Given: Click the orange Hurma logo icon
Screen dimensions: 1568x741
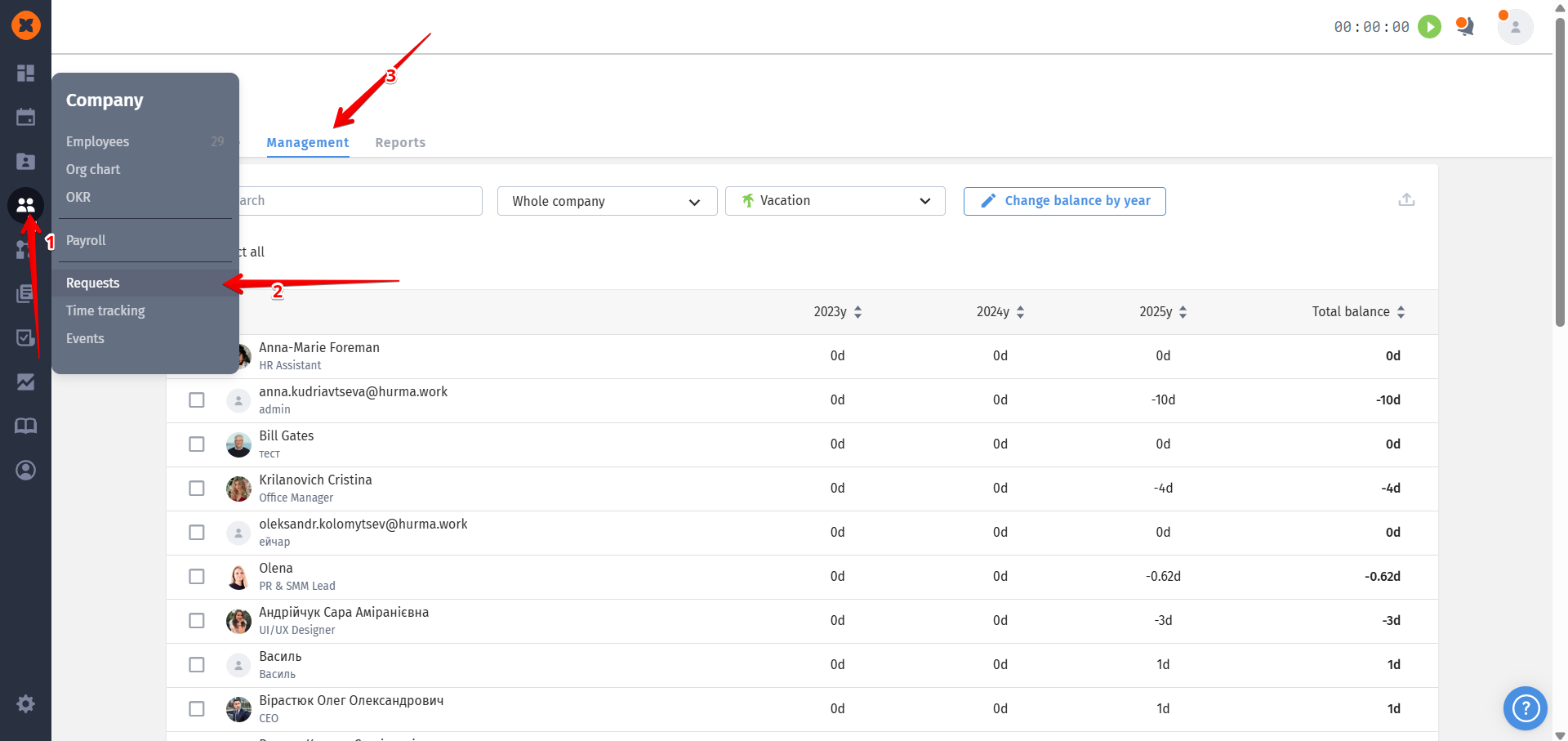Looking at the screenshot, I should coord(26,25).
